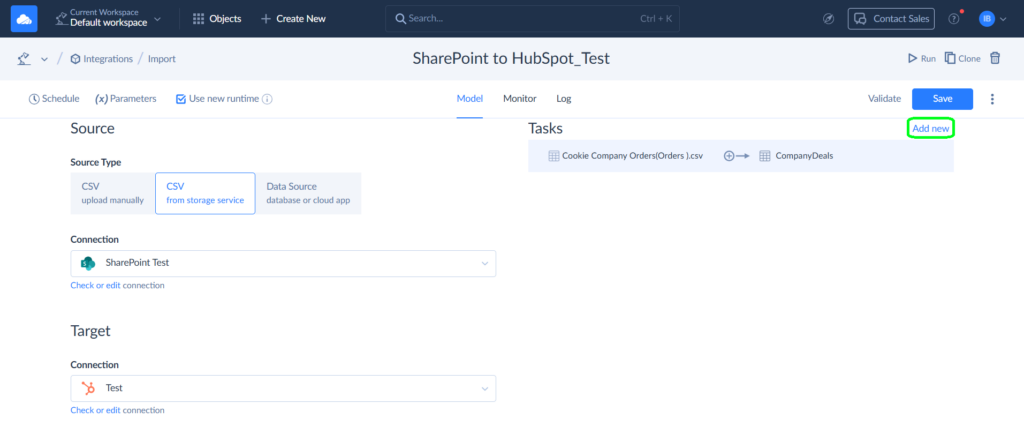Click the SharePoint connection icon
Viewport: 1024px width, 441px height.
pyautogui.click(x=88, y=263)
